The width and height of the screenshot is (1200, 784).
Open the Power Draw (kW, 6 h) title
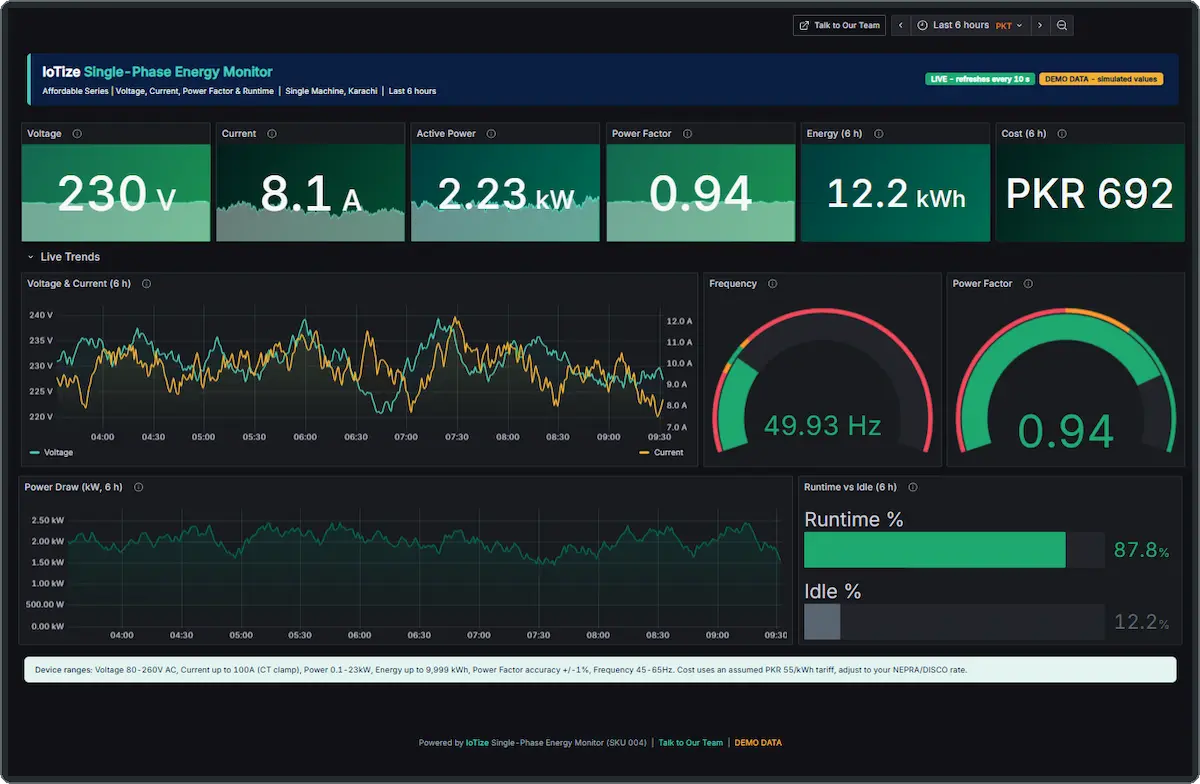click(74, 488)
